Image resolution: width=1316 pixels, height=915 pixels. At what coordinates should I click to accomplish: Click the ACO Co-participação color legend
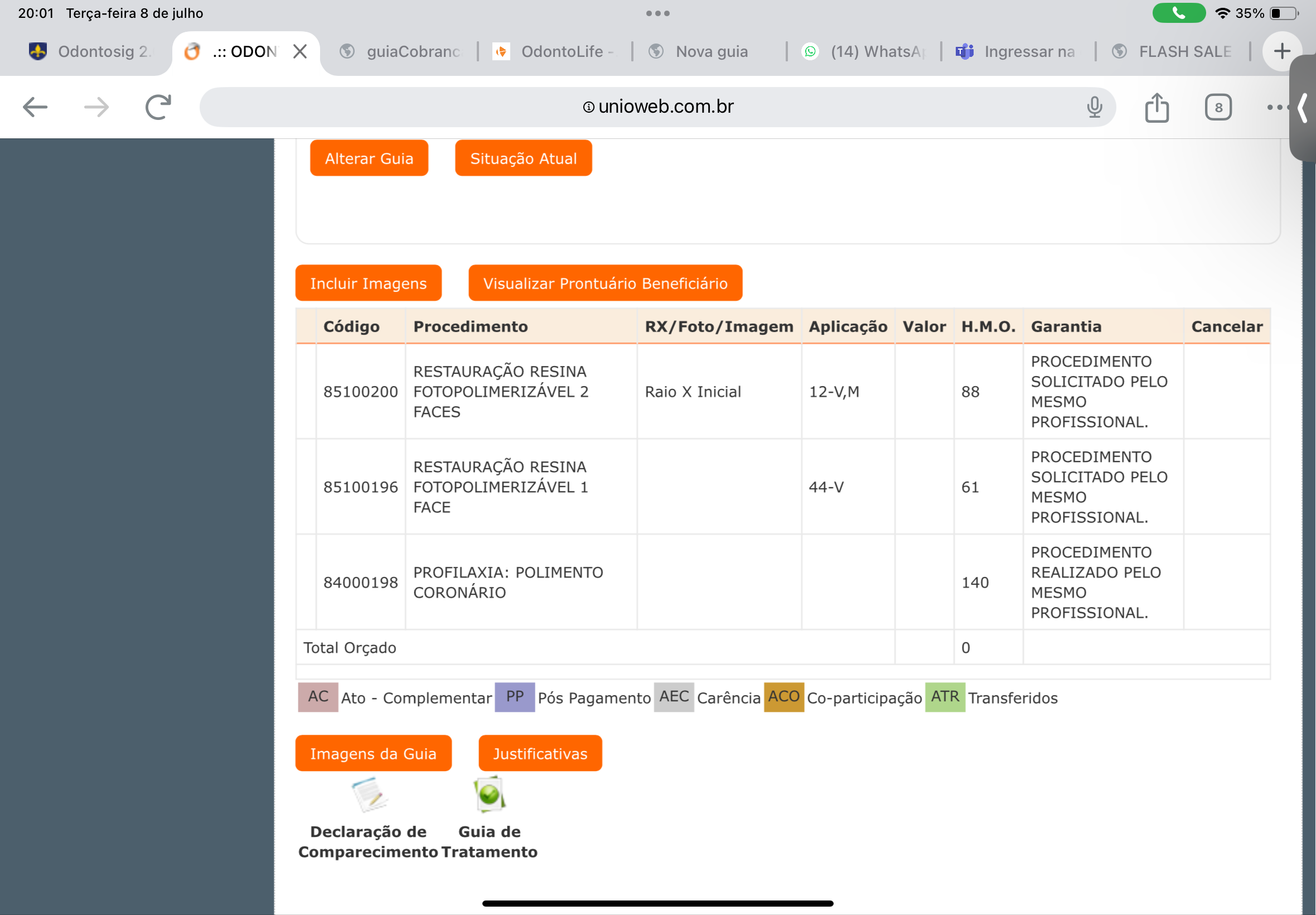[x=784, y=697]
